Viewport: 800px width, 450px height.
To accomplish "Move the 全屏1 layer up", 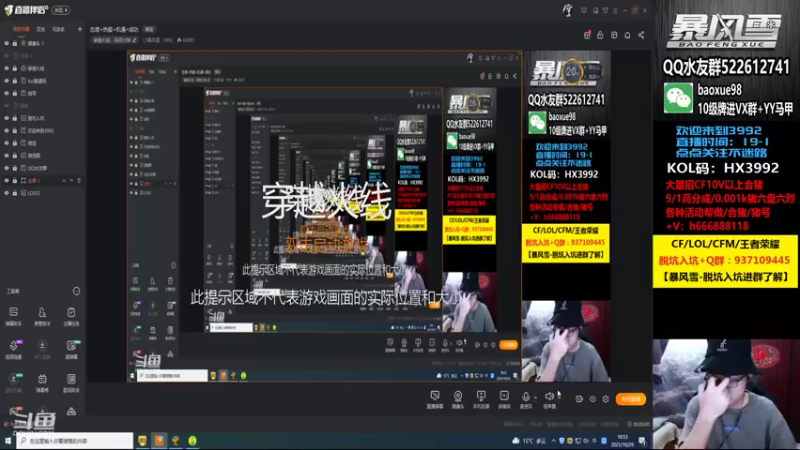I will (x=64, y=181).
